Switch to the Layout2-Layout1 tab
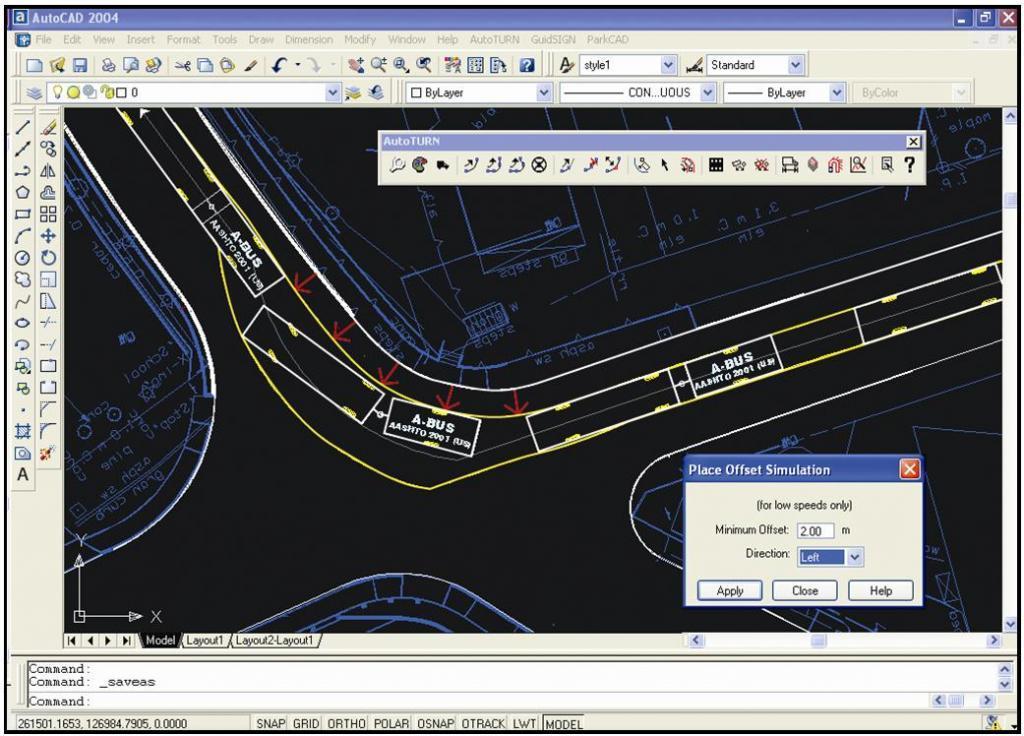This screenshot has width=1024, height=736. click(x=274, y=641)
